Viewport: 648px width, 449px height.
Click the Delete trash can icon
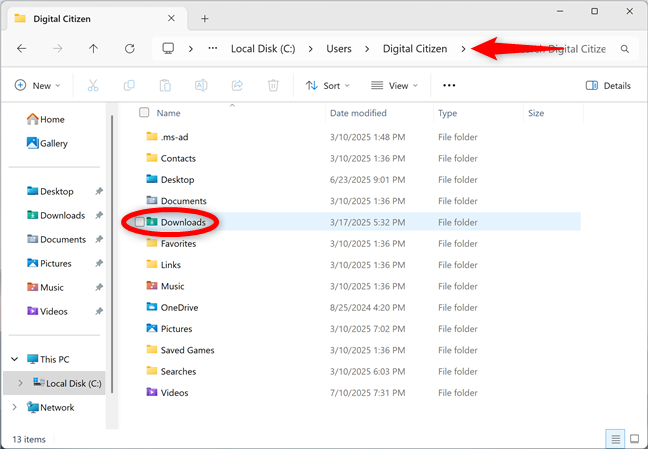point(273,86)
